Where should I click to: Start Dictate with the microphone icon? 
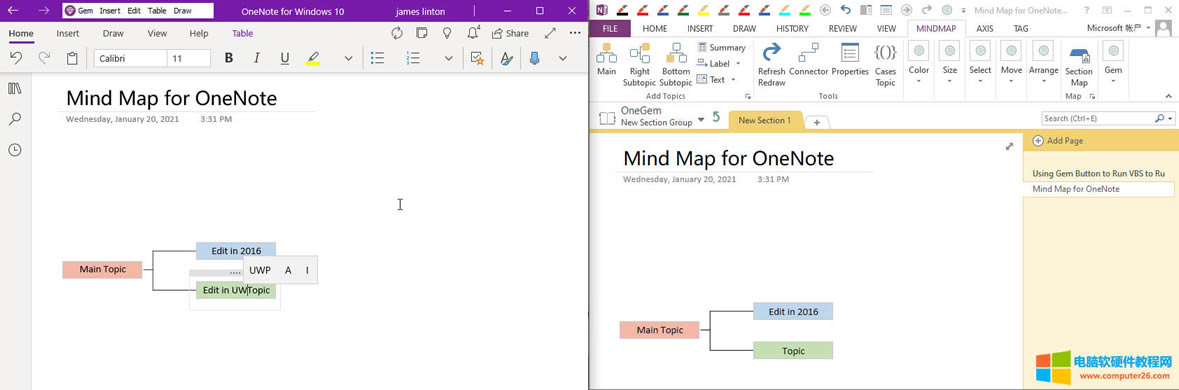[535, 59]
